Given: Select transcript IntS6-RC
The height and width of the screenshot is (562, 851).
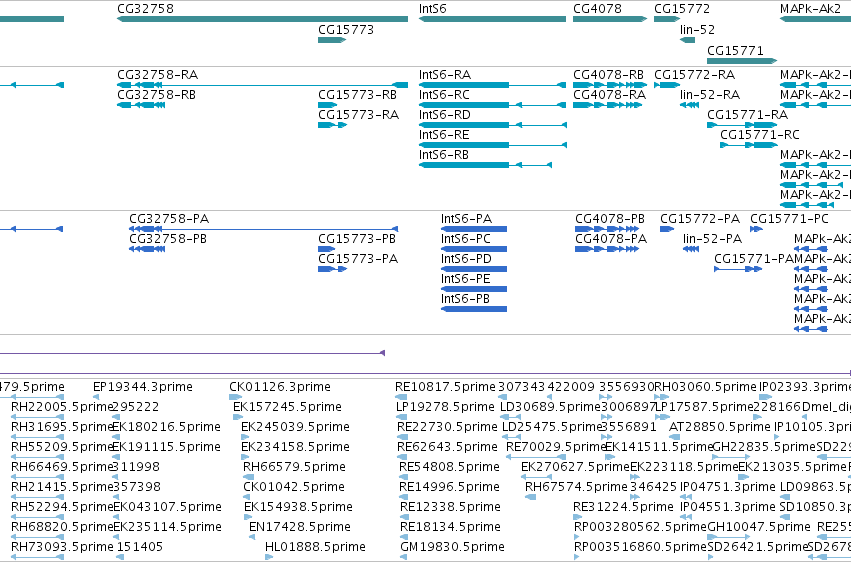Looking at the screenshot, I should [492, 105].
